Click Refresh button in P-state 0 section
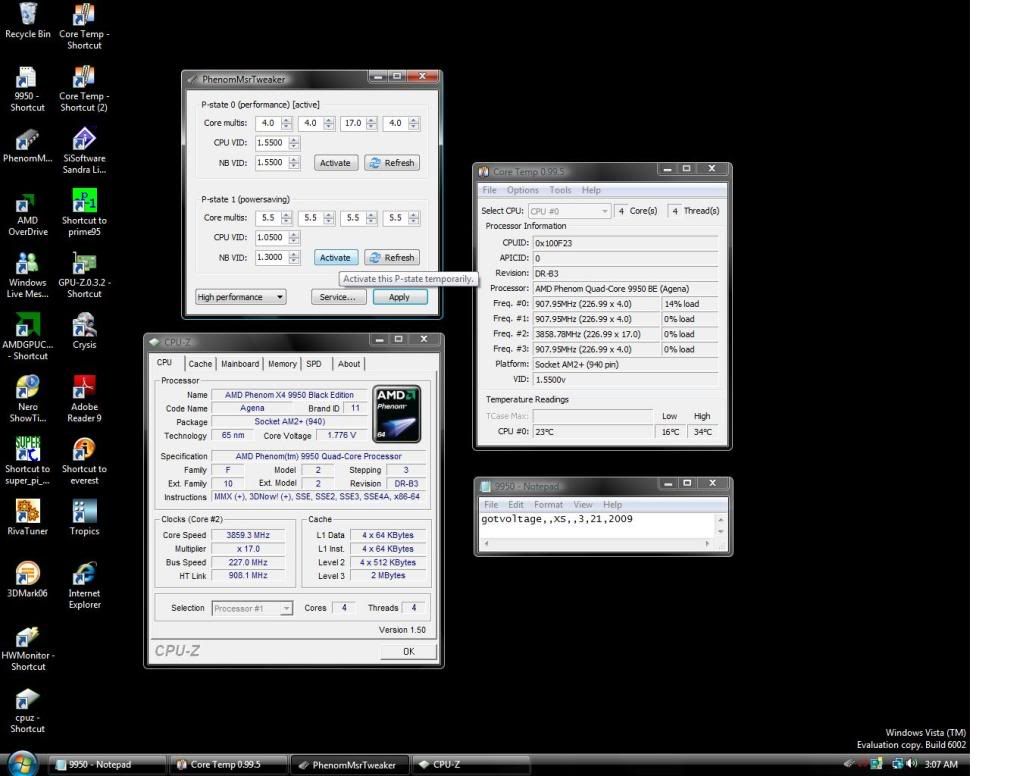 (x=391, y=163)
